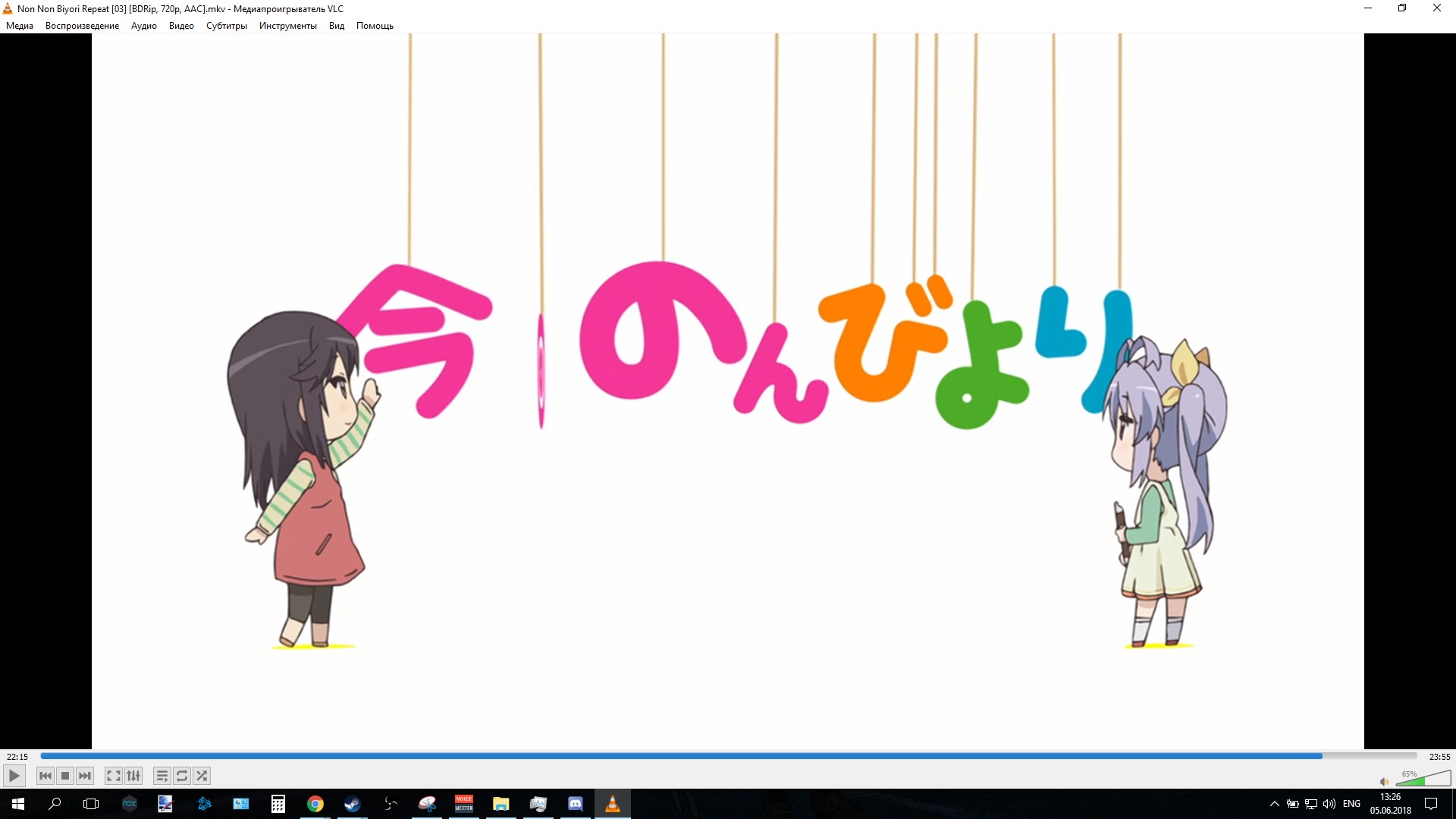The width and height of the screenshot is (1456, 819).
Task: Mute audio via speaker icon
Action: coord(1384,781)
